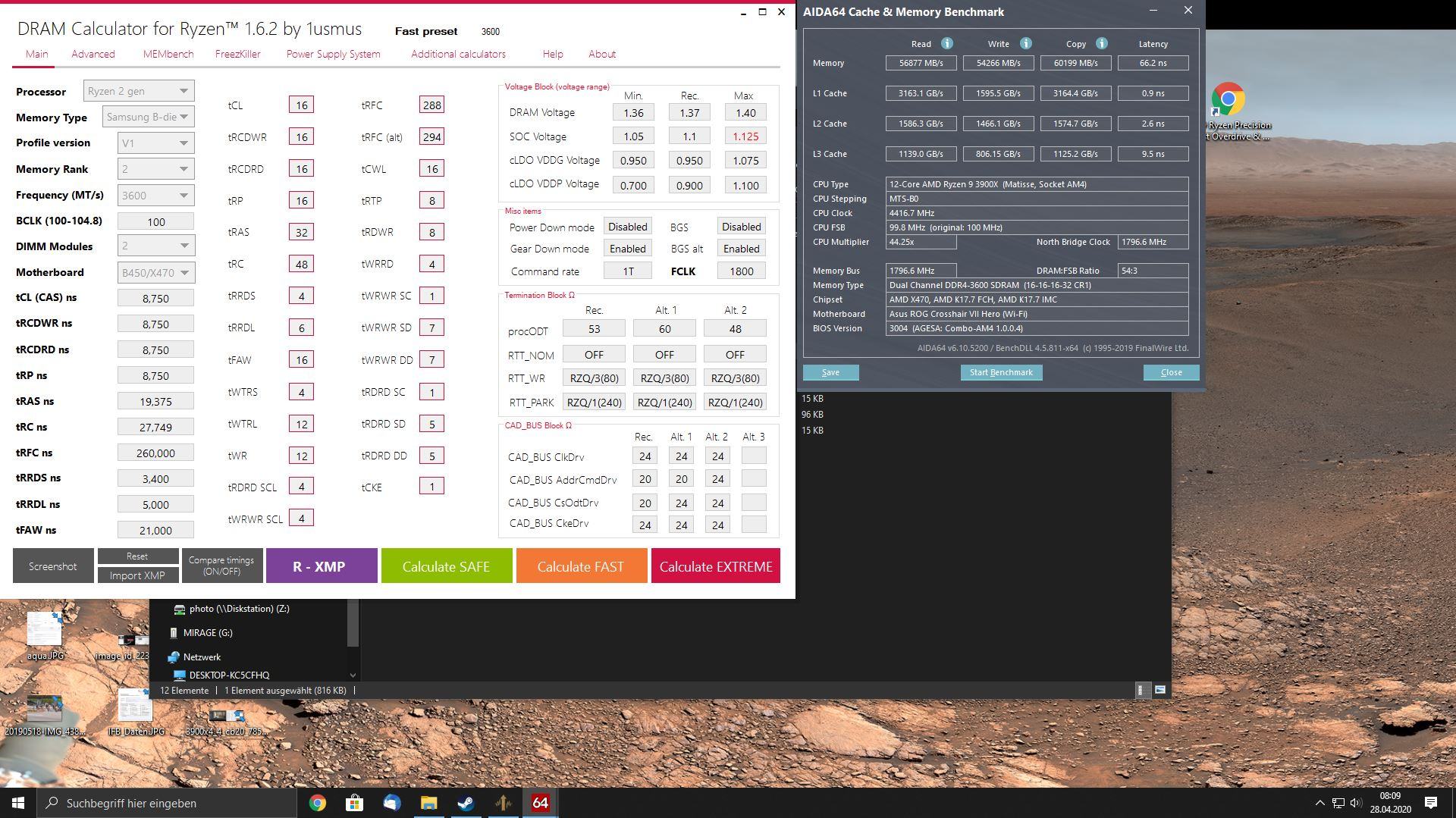Click the tRFC timing value field
Image resolution: width=1456 pixels, height=818 pixels.
click(431, 105)
